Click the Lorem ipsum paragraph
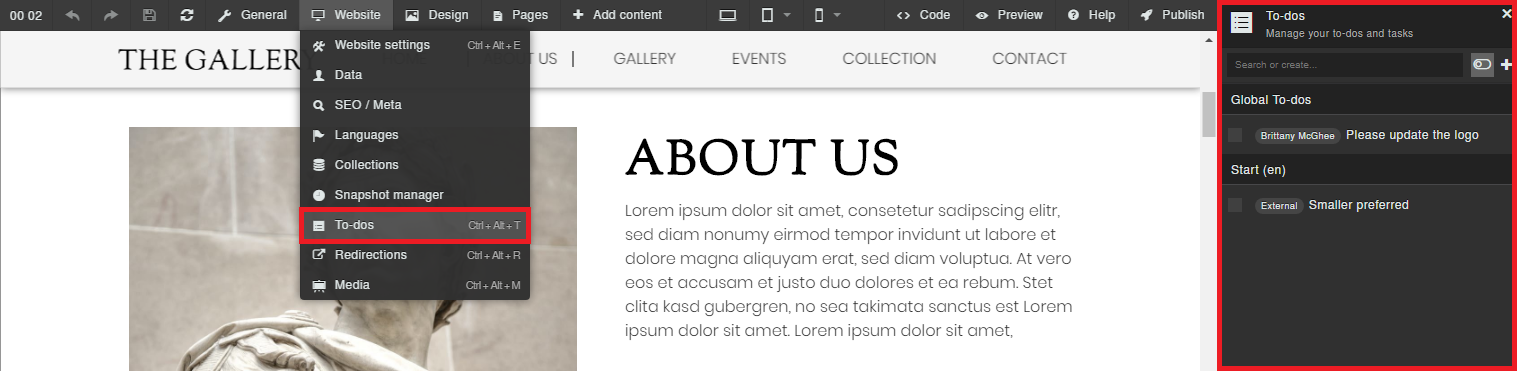1517x371 pixels. 849,270
